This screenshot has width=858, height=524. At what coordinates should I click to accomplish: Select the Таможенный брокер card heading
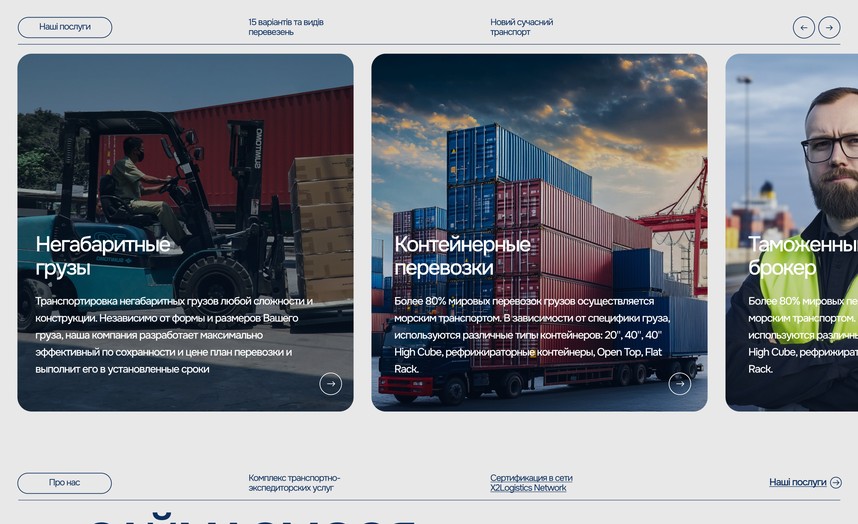[x=803, y=256]
